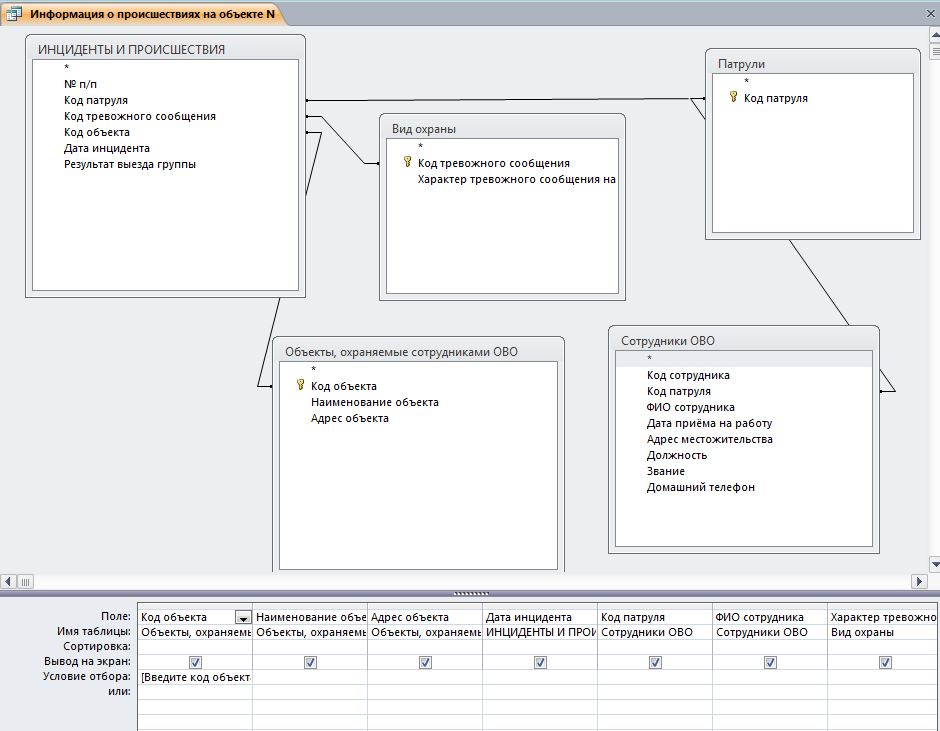This screenshot has width=940, height=731.
Task: Click the pane splitter grip above the grid
Action: pyautogui.click(x=471, y=594)
